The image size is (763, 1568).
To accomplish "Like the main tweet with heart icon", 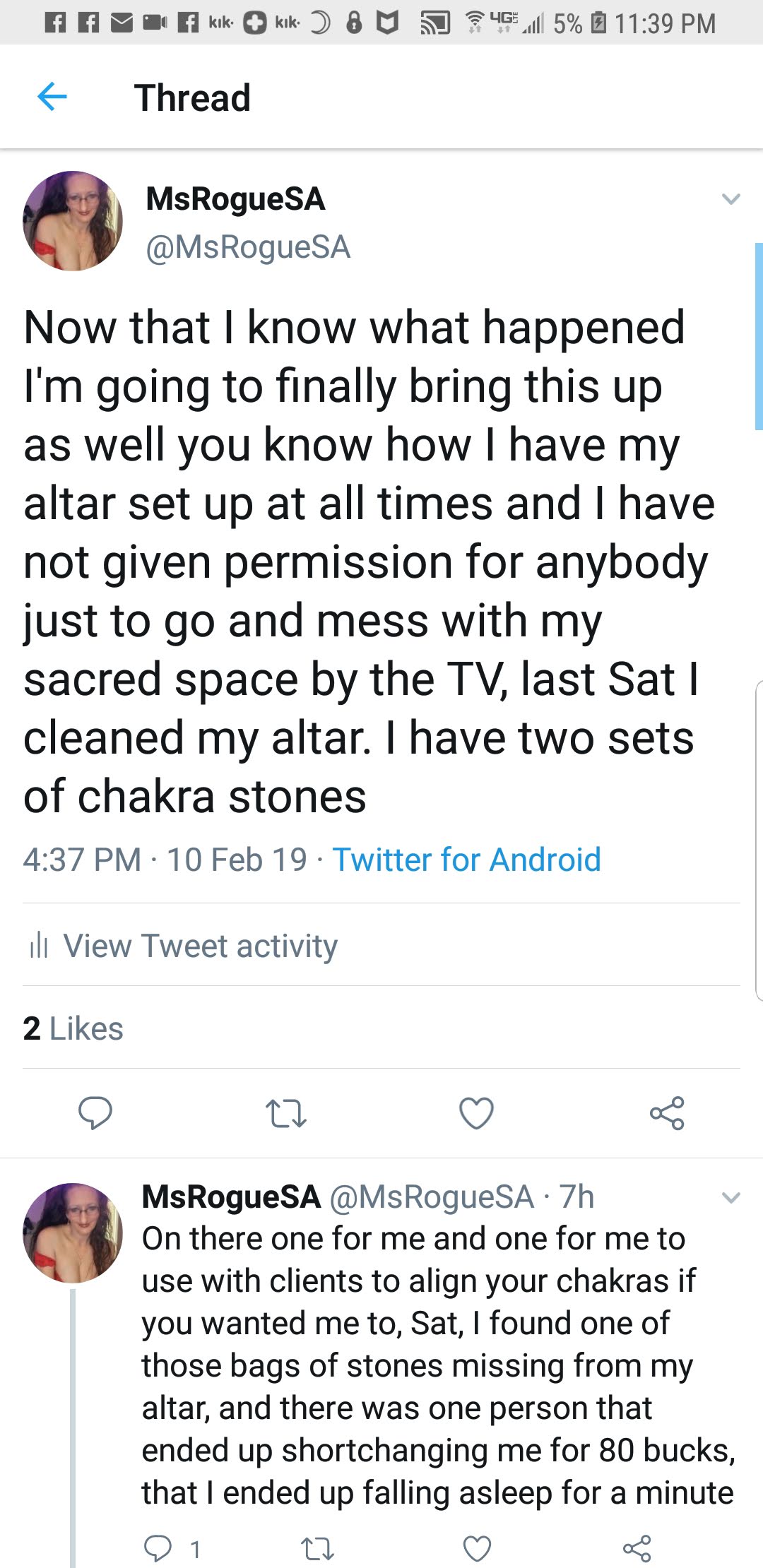I will coord(476,1113).
